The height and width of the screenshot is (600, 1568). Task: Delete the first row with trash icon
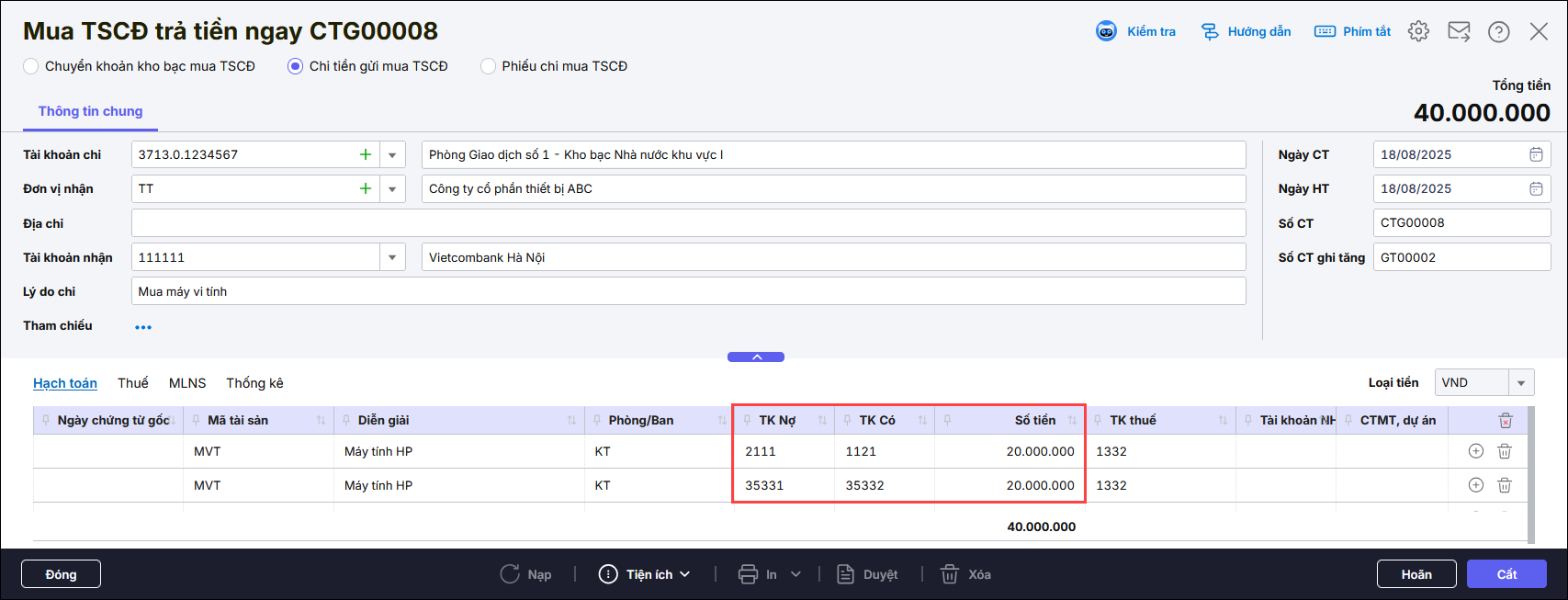point(1505,451)
